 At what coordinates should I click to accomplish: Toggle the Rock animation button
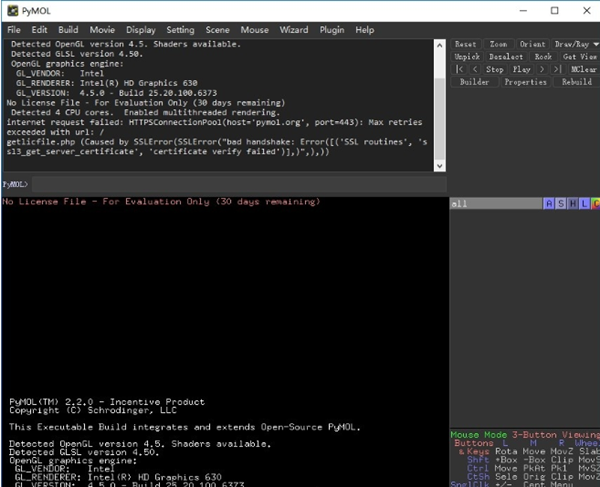click(543, 57)
